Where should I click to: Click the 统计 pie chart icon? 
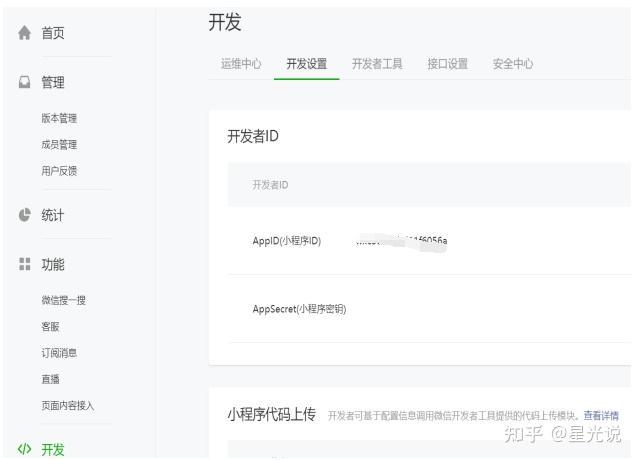coord(24,215)
